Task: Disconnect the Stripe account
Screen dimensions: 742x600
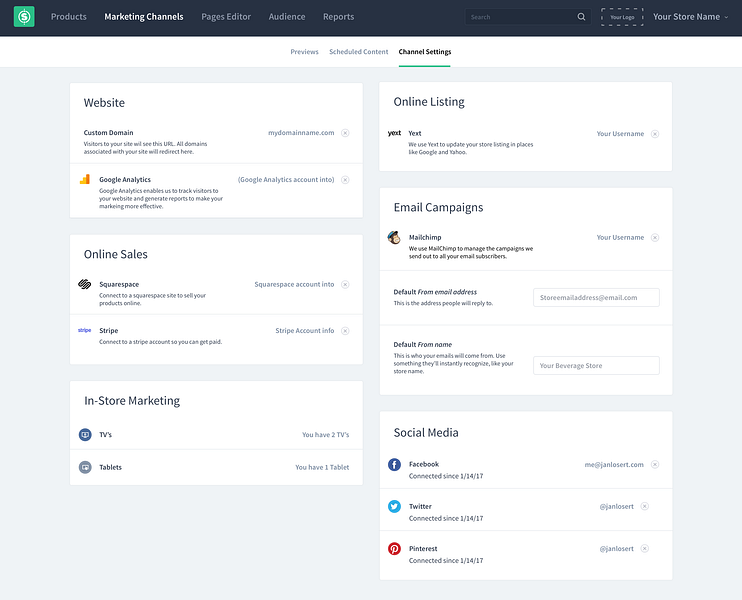Action: coord(345,331)
